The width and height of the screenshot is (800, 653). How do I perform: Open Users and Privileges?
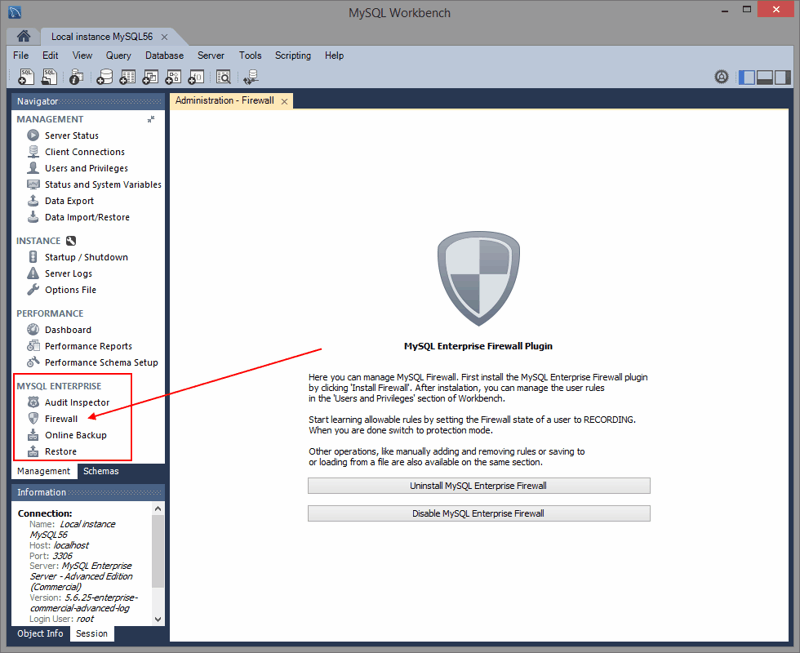tap(86, 168)
